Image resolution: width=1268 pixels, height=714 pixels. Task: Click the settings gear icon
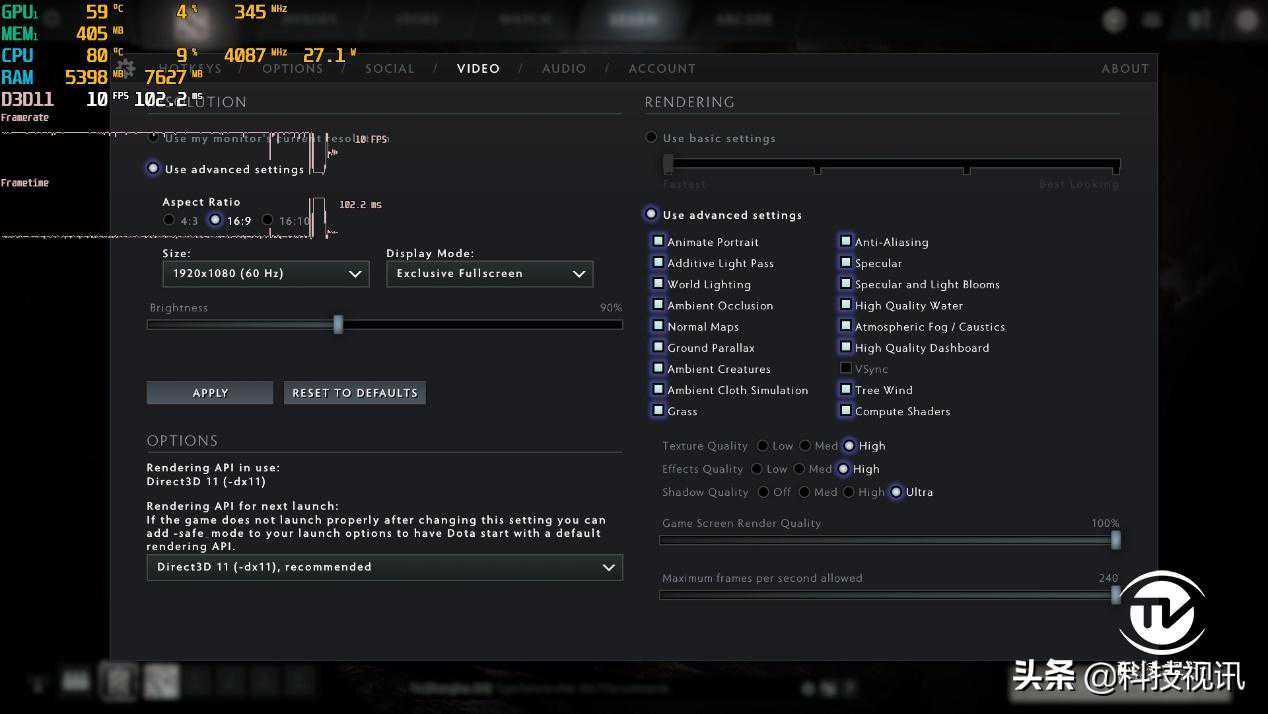pos(126,68)
